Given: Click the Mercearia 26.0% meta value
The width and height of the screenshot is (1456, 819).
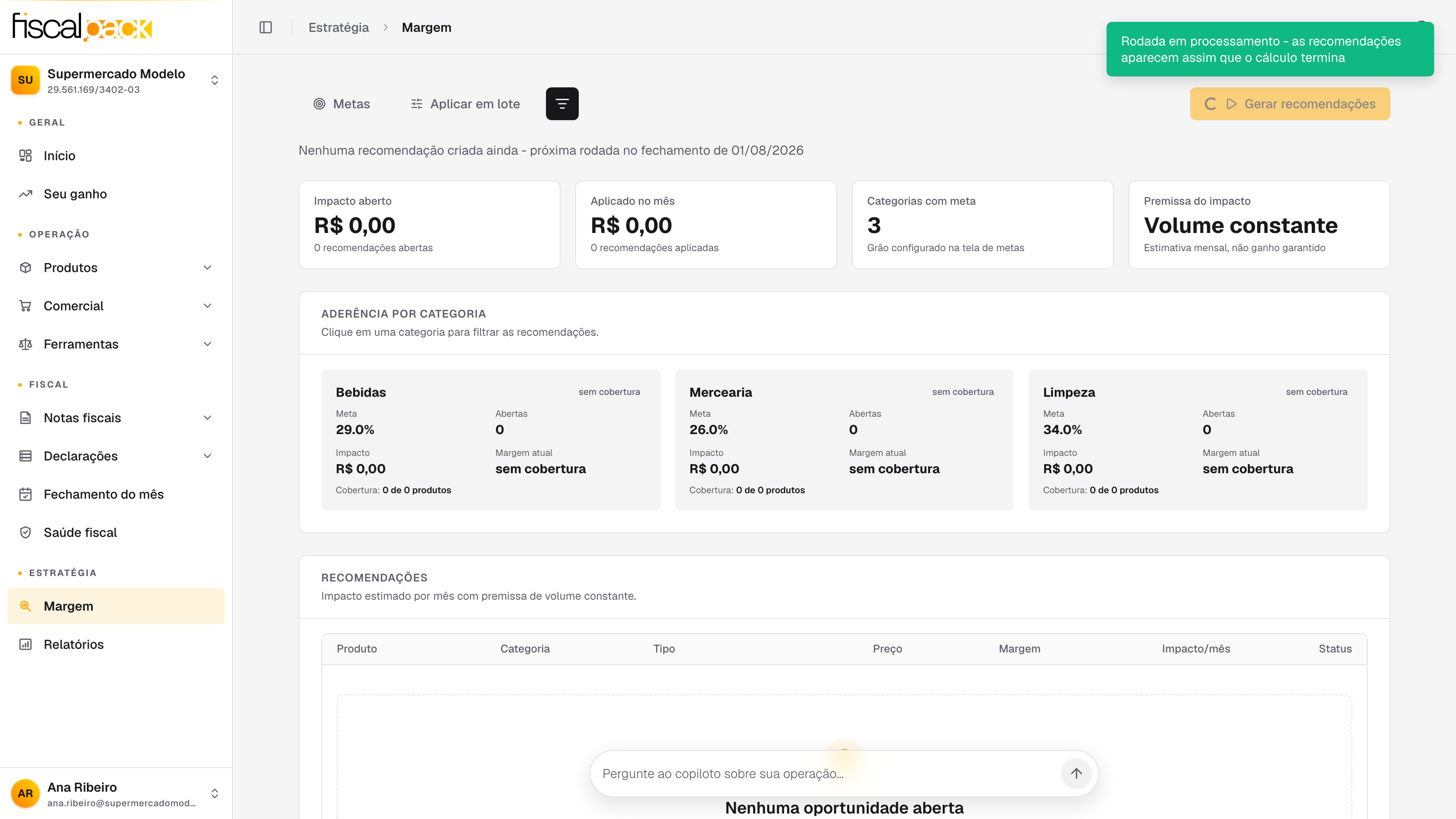Looking at the screenshot, I should 708,430.
